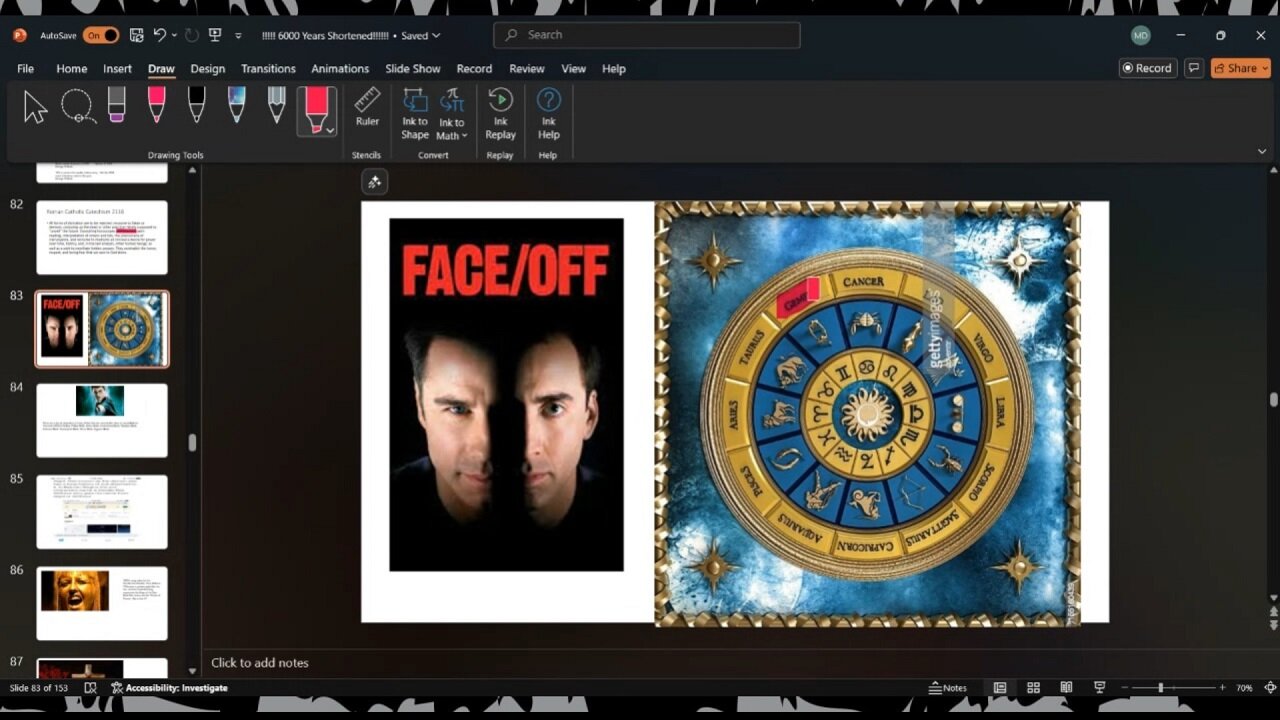Viewport: 1280px width, 720px height.
Task: Open Customize Quick Access Toolbar menu
Action: pyautogui.click(x=238, y=36)
